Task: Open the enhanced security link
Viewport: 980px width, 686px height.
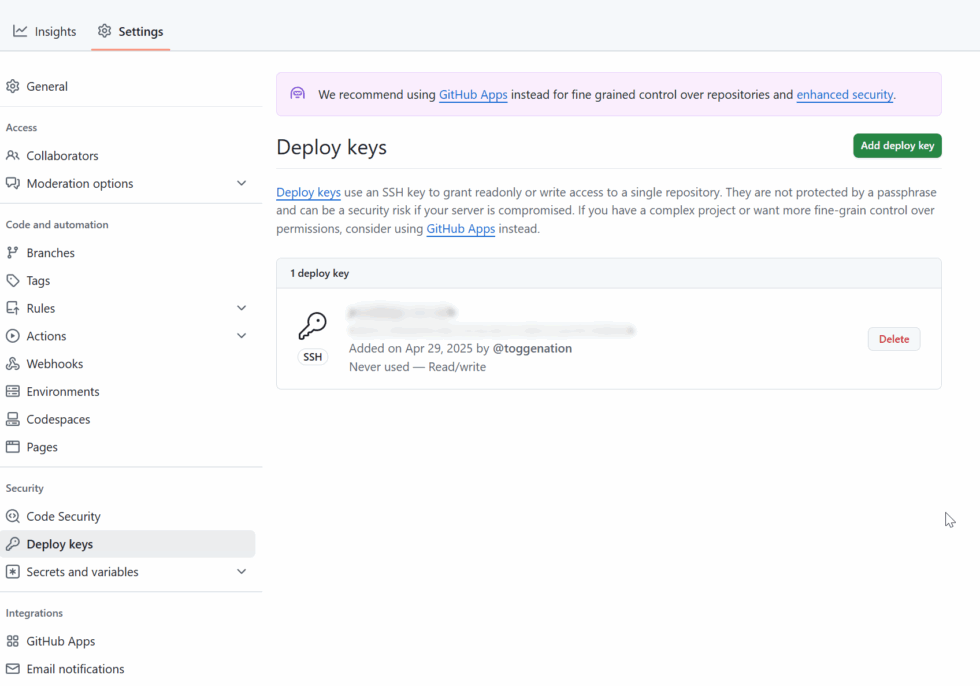Action: (844, 94)
